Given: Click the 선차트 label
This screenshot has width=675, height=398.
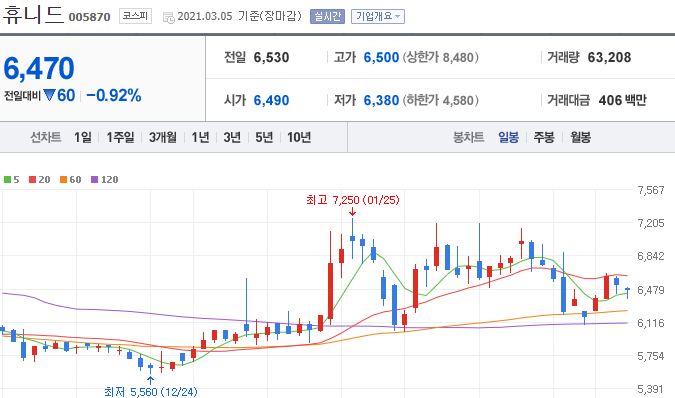Looking at the screenshot, I should pos(45,137).
